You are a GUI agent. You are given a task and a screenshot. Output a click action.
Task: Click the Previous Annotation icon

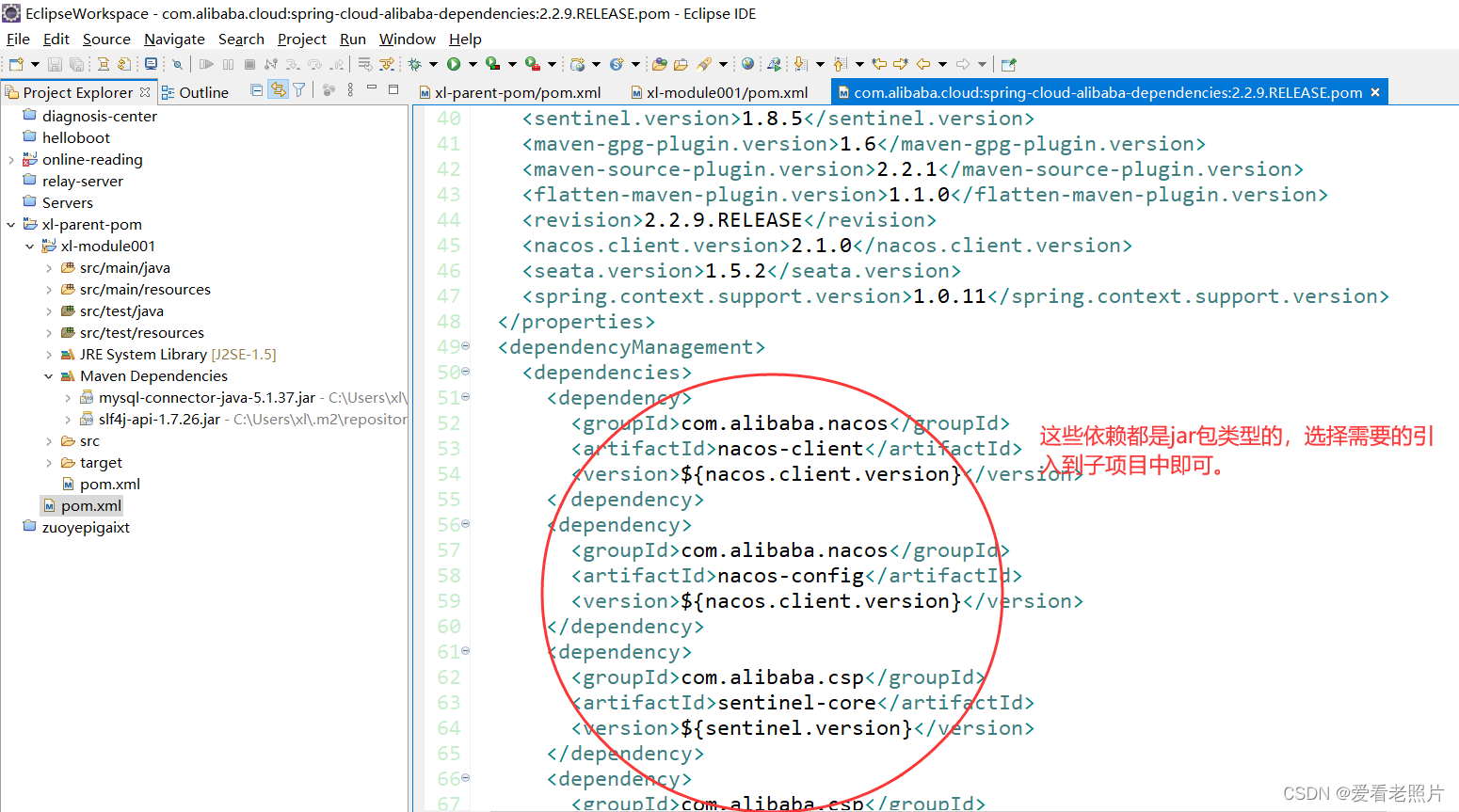(840, 64)
